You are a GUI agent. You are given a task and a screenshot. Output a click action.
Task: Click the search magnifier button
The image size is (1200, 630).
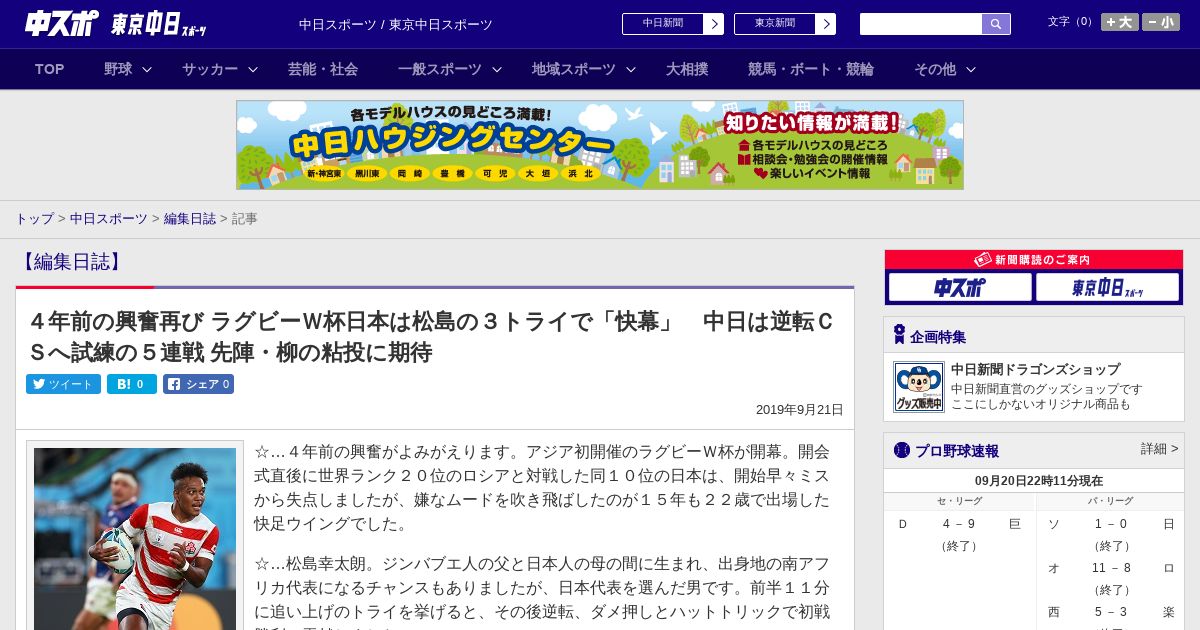click(x=996, y=24)
